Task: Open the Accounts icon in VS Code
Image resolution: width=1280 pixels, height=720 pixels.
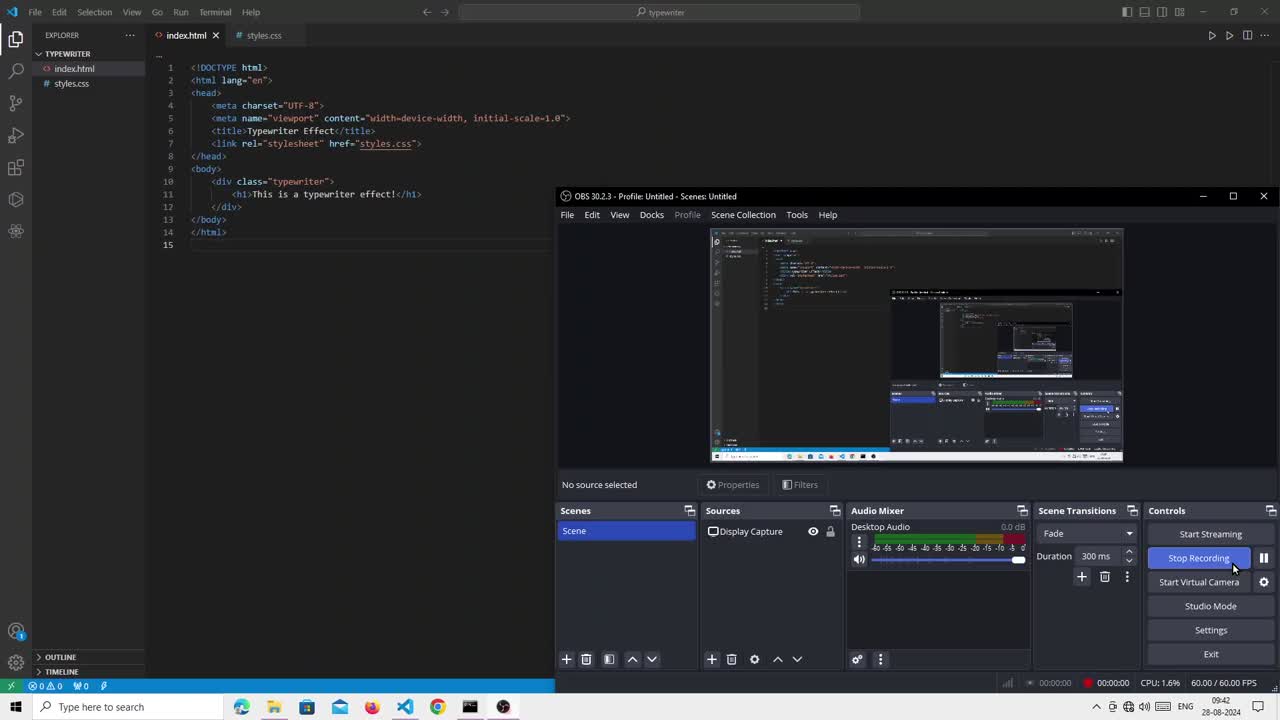Action: point(16,631)
